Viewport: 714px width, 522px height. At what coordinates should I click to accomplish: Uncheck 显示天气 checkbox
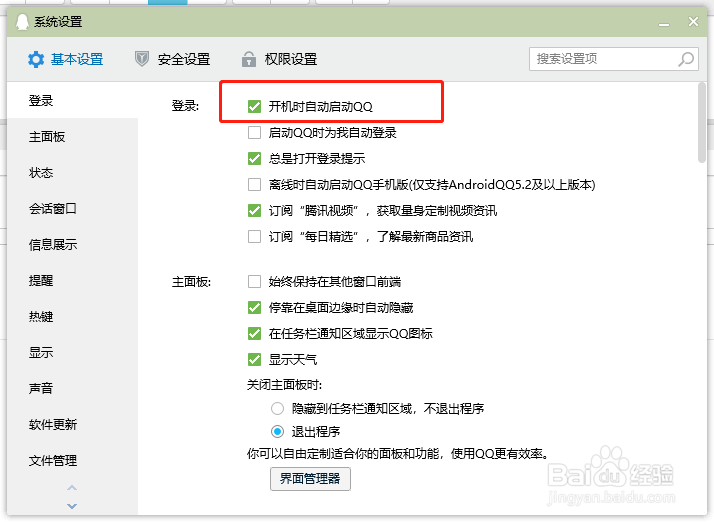(255, 359)
